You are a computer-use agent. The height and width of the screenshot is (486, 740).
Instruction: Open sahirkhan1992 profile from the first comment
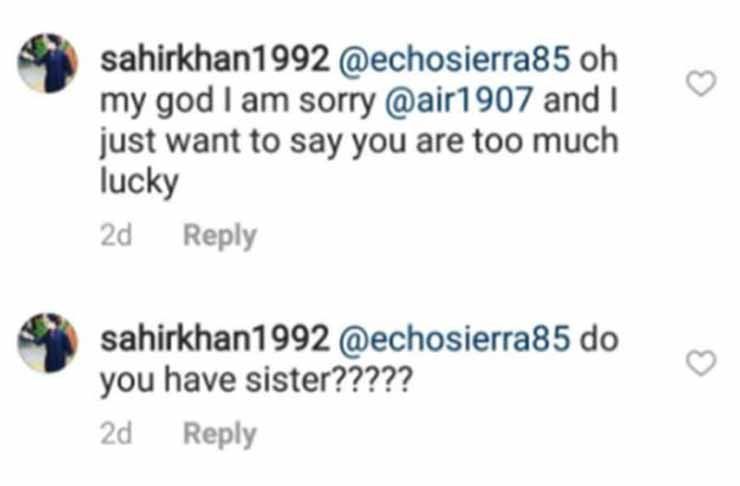(x=215, y=59)
